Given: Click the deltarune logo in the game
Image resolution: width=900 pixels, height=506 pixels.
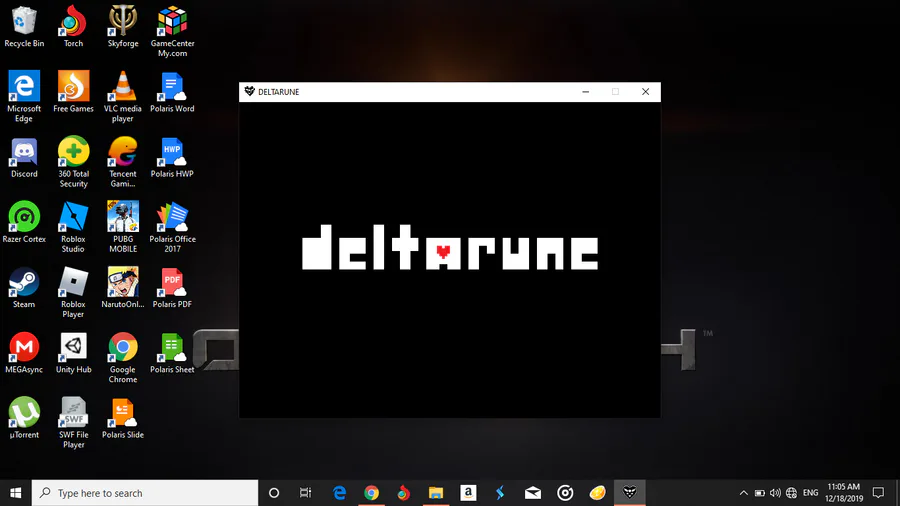Looking at the screenshot, I should [450, 247].
